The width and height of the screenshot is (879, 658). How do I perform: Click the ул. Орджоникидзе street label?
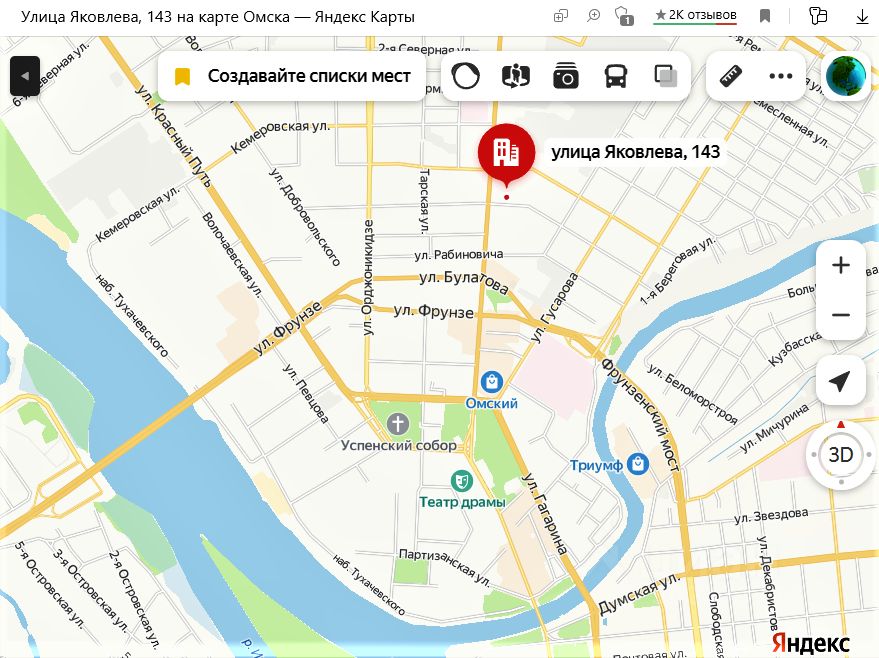(x=368, y=277)
